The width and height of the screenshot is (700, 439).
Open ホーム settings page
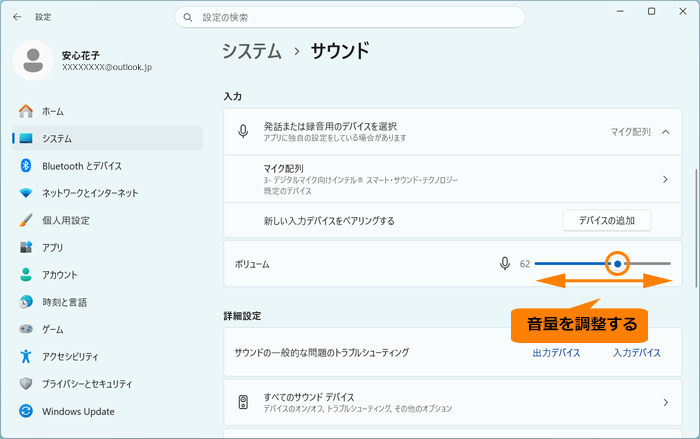click(107, 111)
